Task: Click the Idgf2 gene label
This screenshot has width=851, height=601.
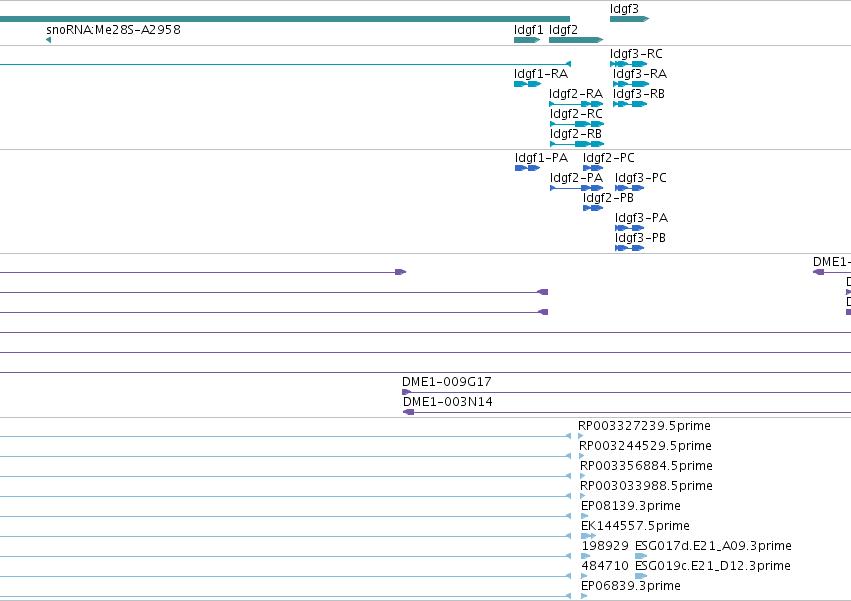Action: (x=563, y=29)
